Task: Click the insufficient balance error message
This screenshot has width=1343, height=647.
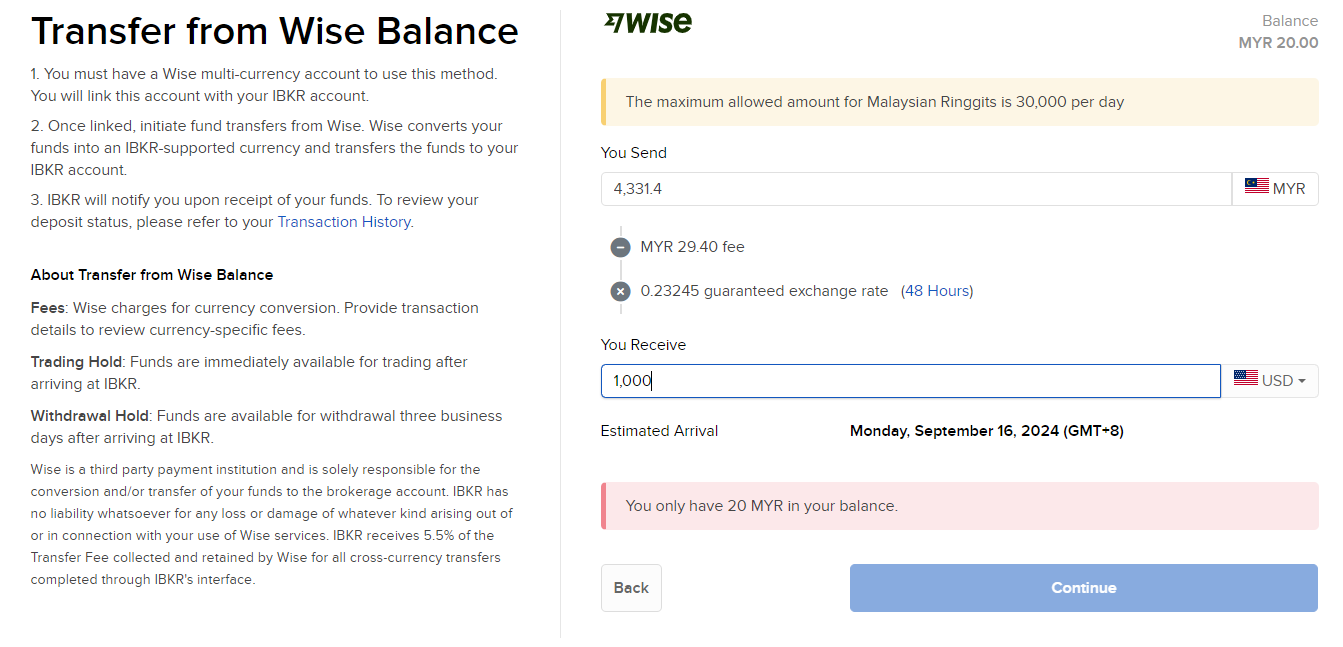Action: [x=761, y=506]
